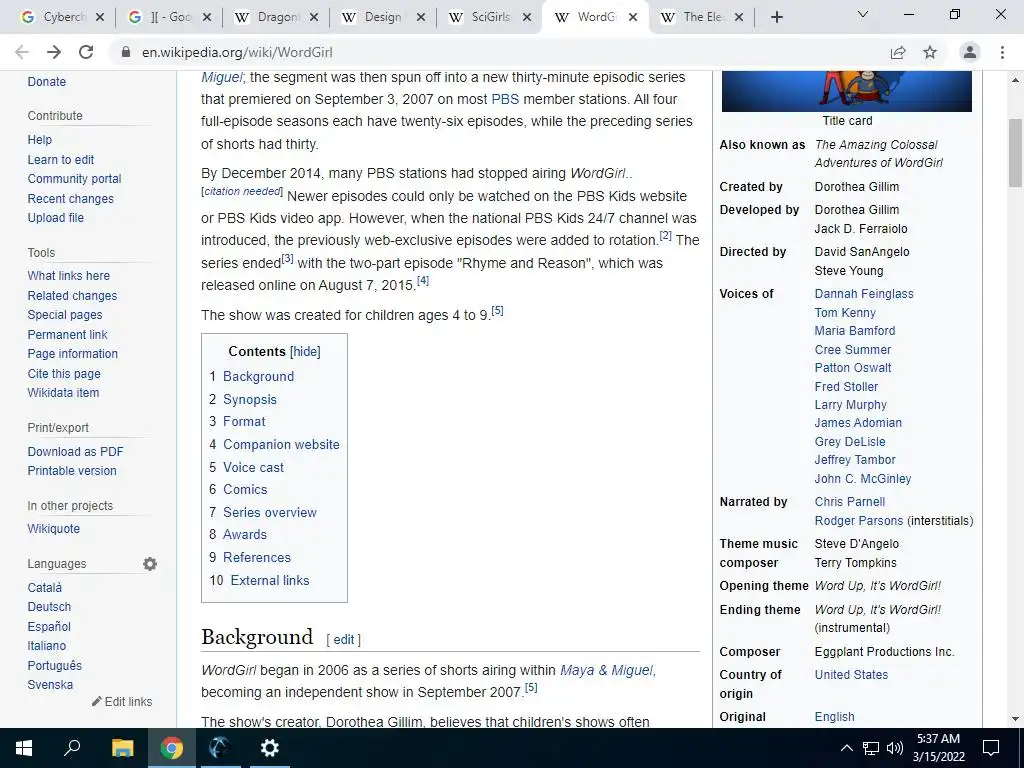Open Wikiquote project link
Image resolution: width=1024 pixels, height=768 pixels.
tap(54, 528)
